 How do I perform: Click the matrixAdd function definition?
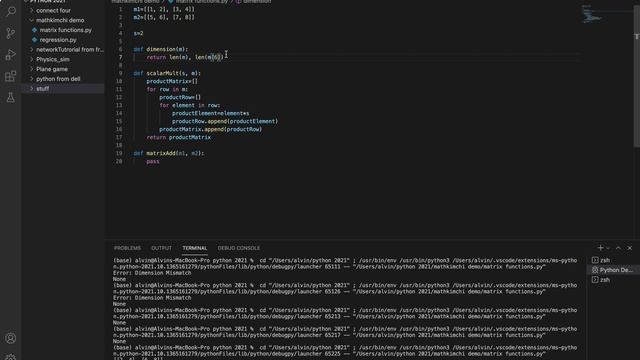pyautogui.click(x=169, y=153)
